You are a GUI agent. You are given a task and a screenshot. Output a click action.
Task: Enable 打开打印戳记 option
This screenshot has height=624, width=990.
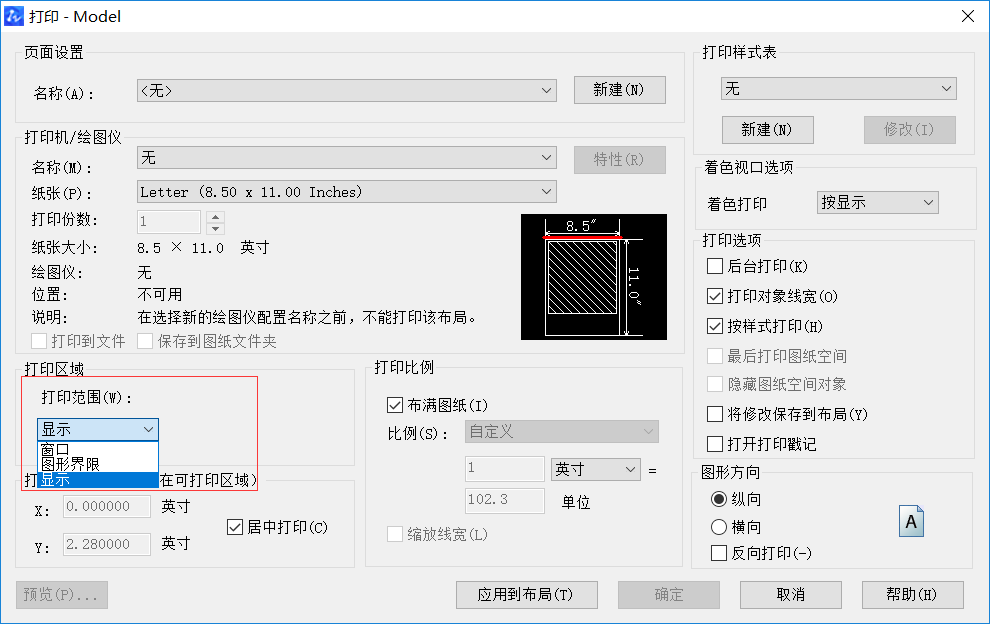[x=715, y=443]
